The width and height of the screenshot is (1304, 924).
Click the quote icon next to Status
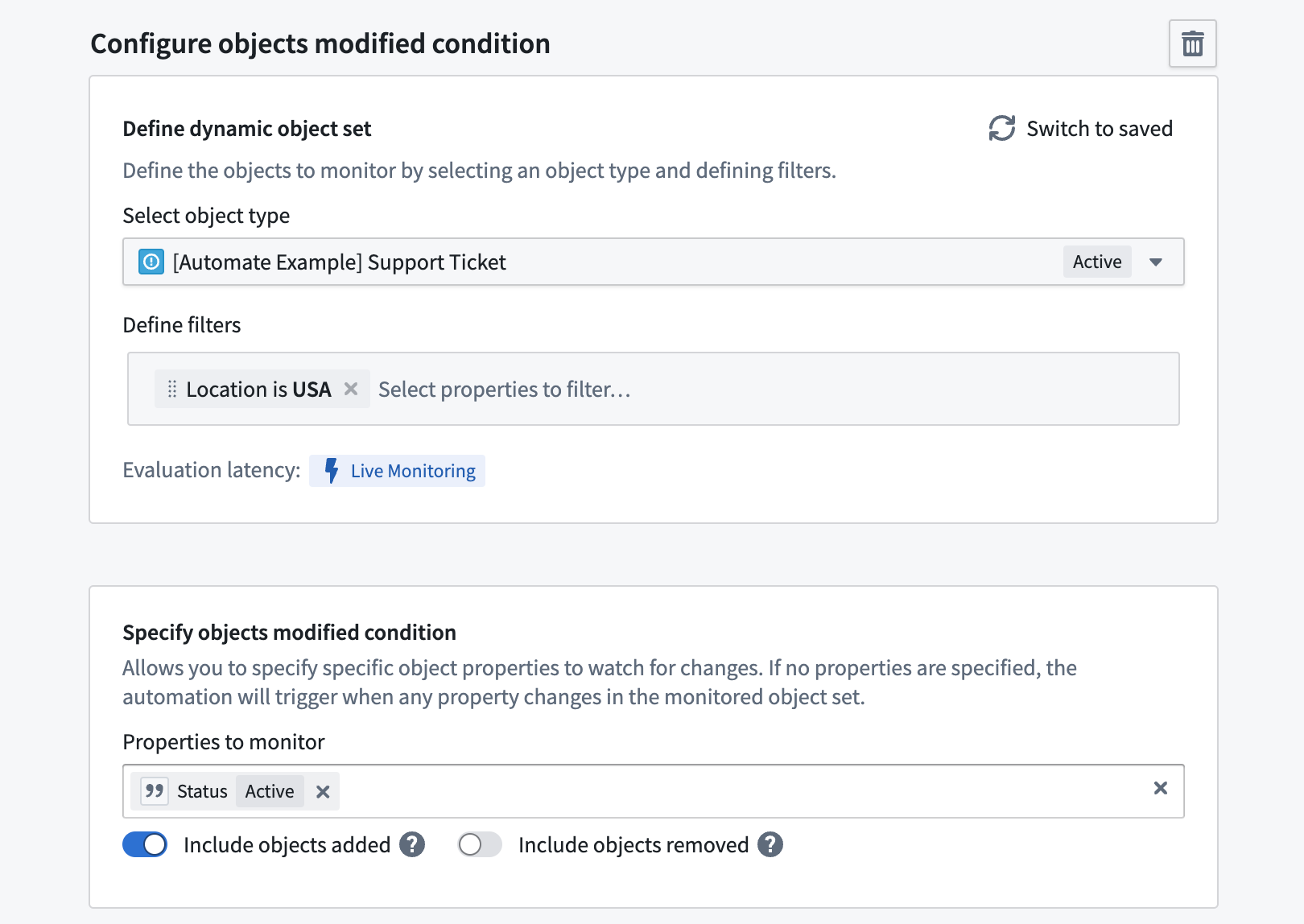click(x=154, y=791)
